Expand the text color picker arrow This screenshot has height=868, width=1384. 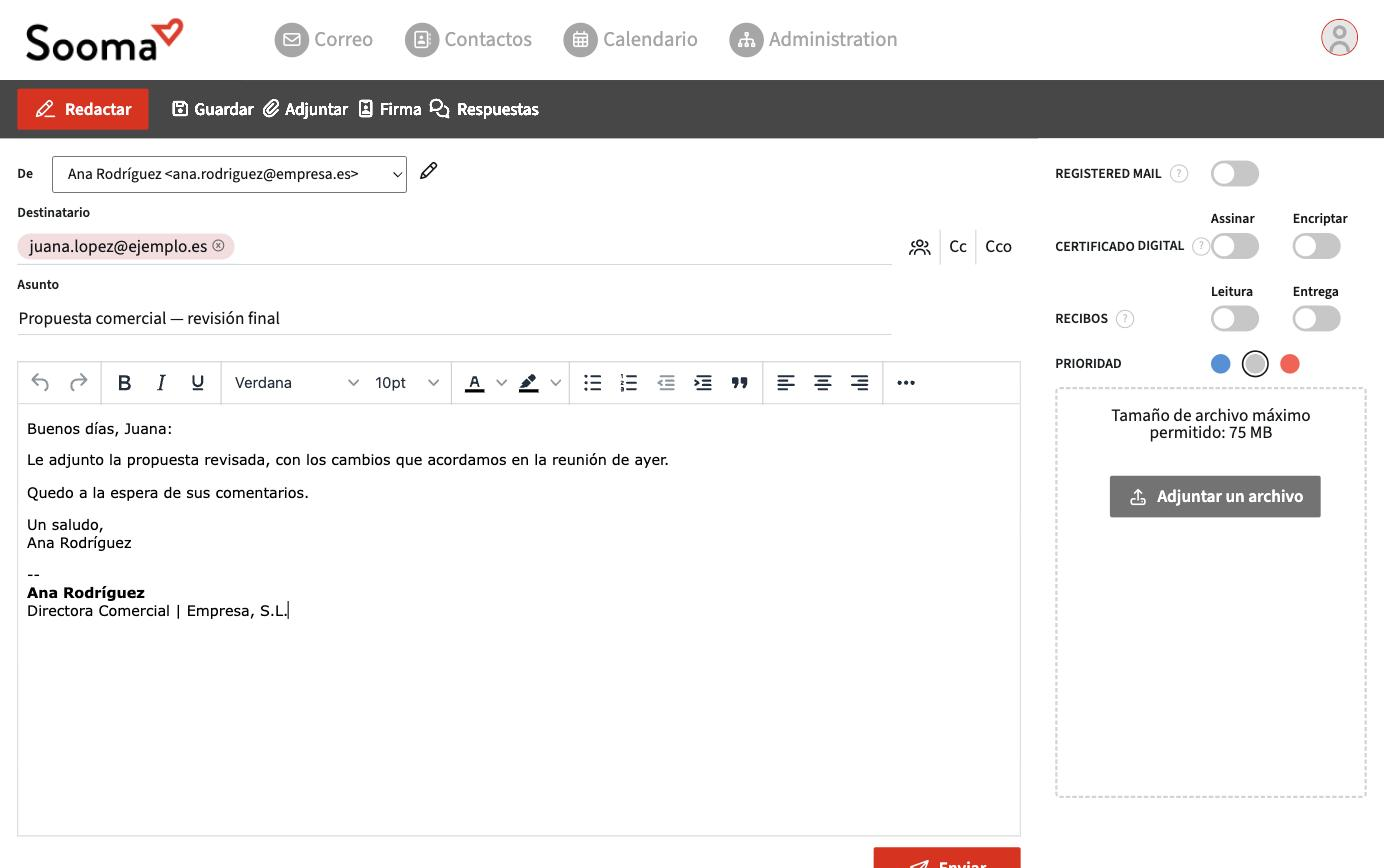coord(502,383)
